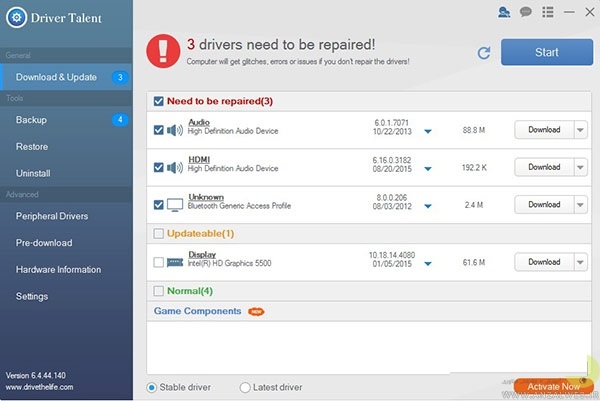Click the Driver Talent gear logo
Screen dimensions: 600x401
[x=17, y=18]
